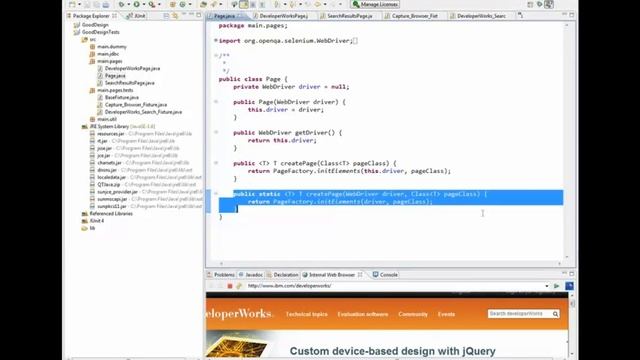Open the Declaration view tab

point(282,275)
